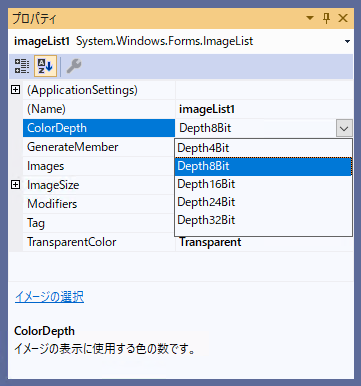Select the Modifiers property row
361x386 pixels.
point(99,204)
